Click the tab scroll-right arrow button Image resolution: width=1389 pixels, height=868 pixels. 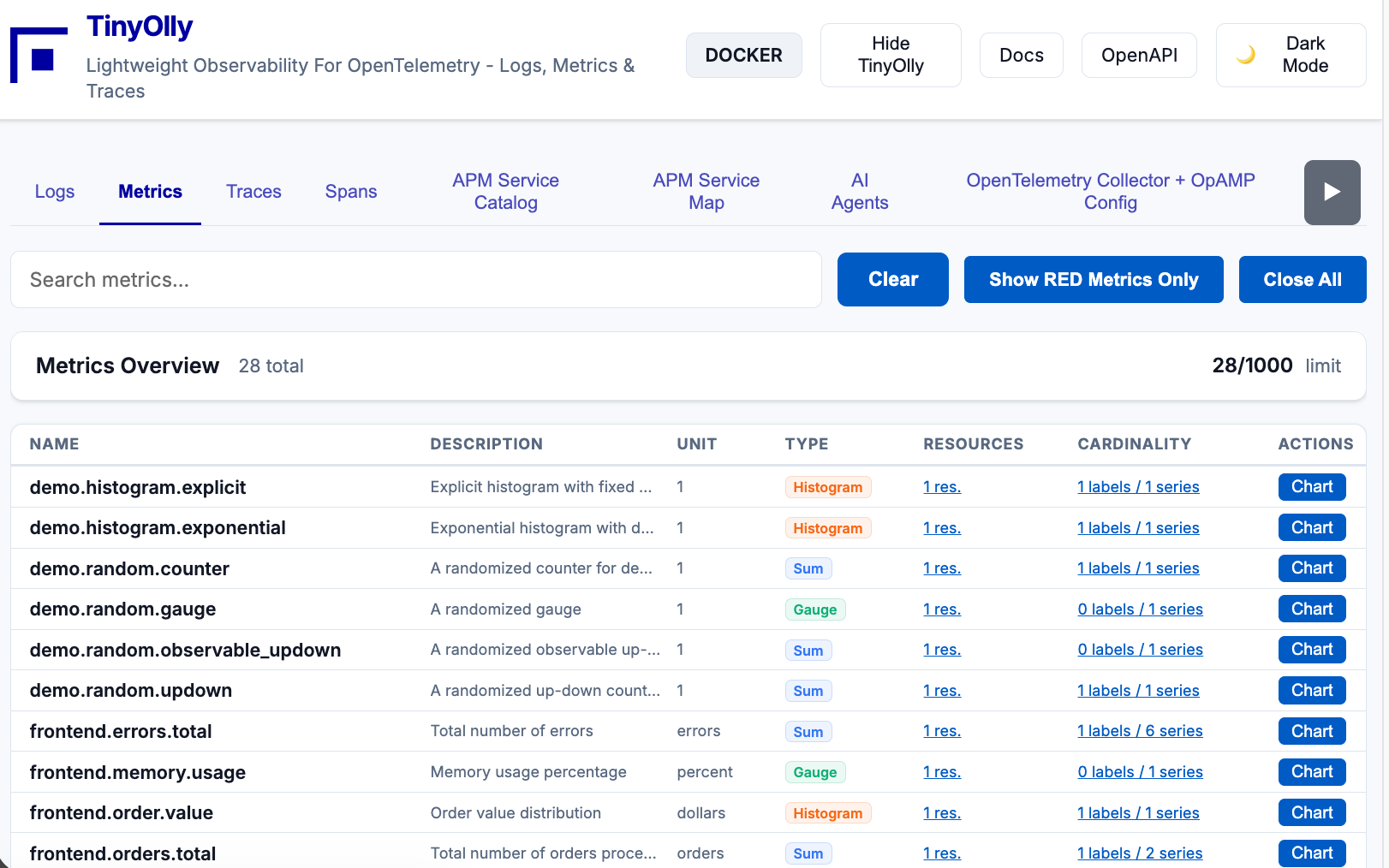[x=1332, y=193]
